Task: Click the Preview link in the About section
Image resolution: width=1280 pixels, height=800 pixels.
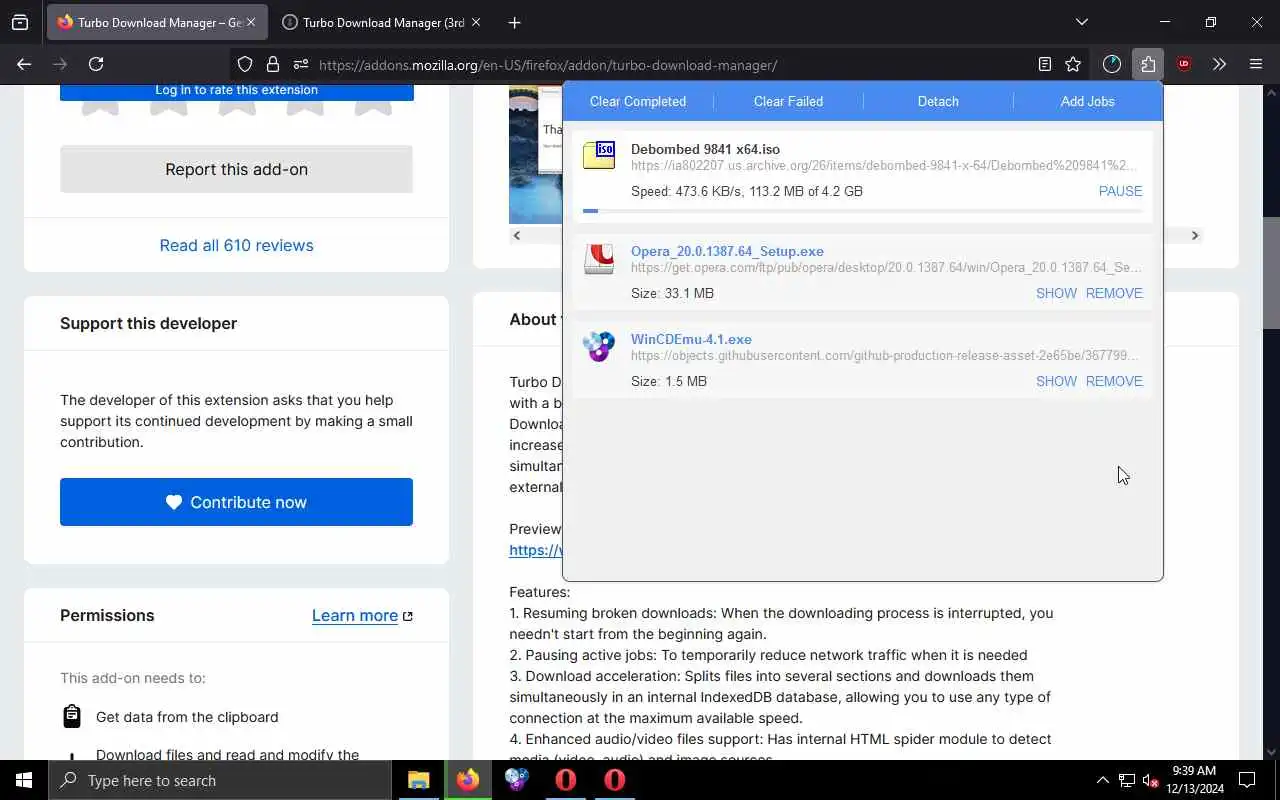Action: click(536, 550)
